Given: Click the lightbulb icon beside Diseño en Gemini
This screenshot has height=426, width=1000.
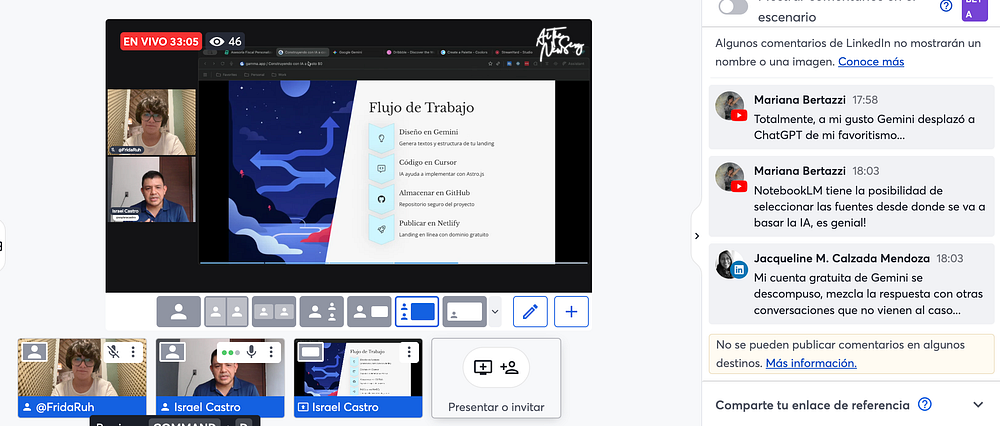Looking at the screenshot, I should tap(381, 138).
